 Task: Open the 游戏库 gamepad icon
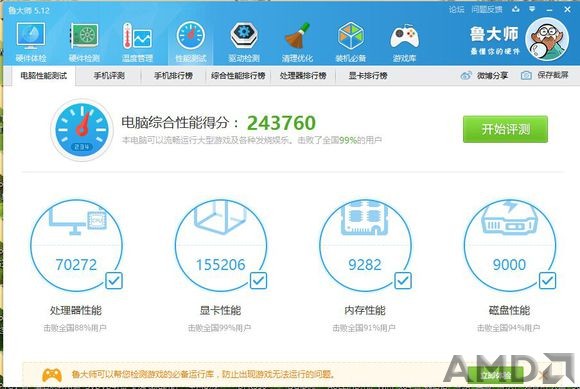pyautogui.click(x=404, y=41)
